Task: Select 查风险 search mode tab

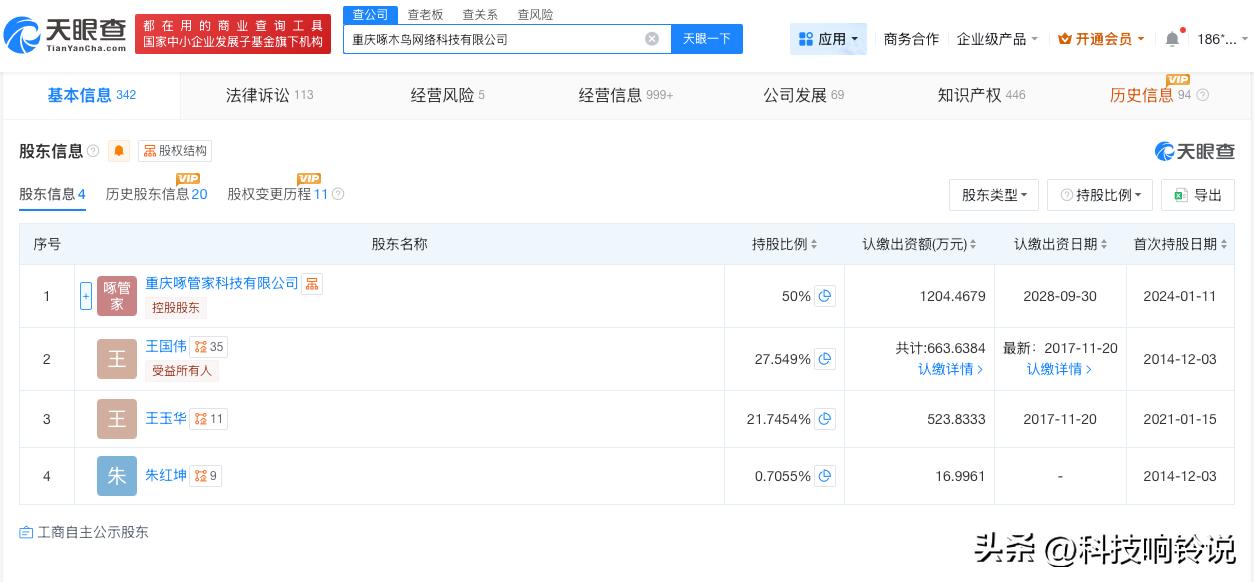Action: tap(535, 14)
